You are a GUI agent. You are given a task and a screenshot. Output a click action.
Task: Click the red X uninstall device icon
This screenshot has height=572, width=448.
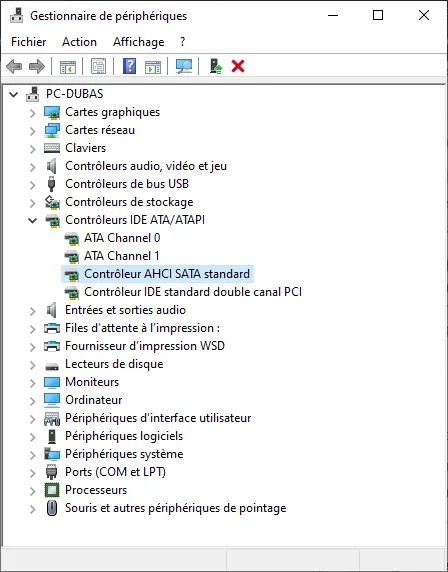[238, 66]
